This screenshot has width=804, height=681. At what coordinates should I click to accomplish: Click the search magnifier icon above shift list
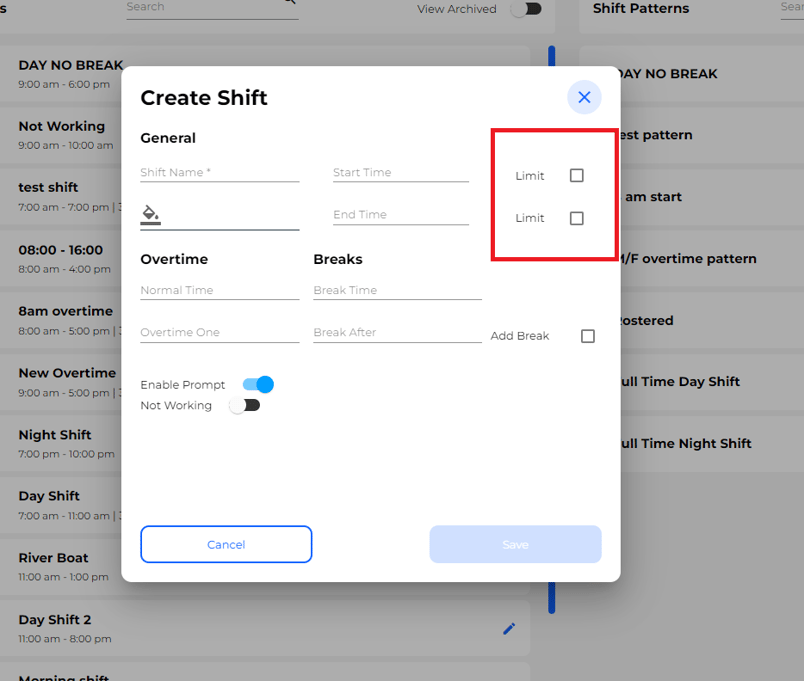pos(289,4)
